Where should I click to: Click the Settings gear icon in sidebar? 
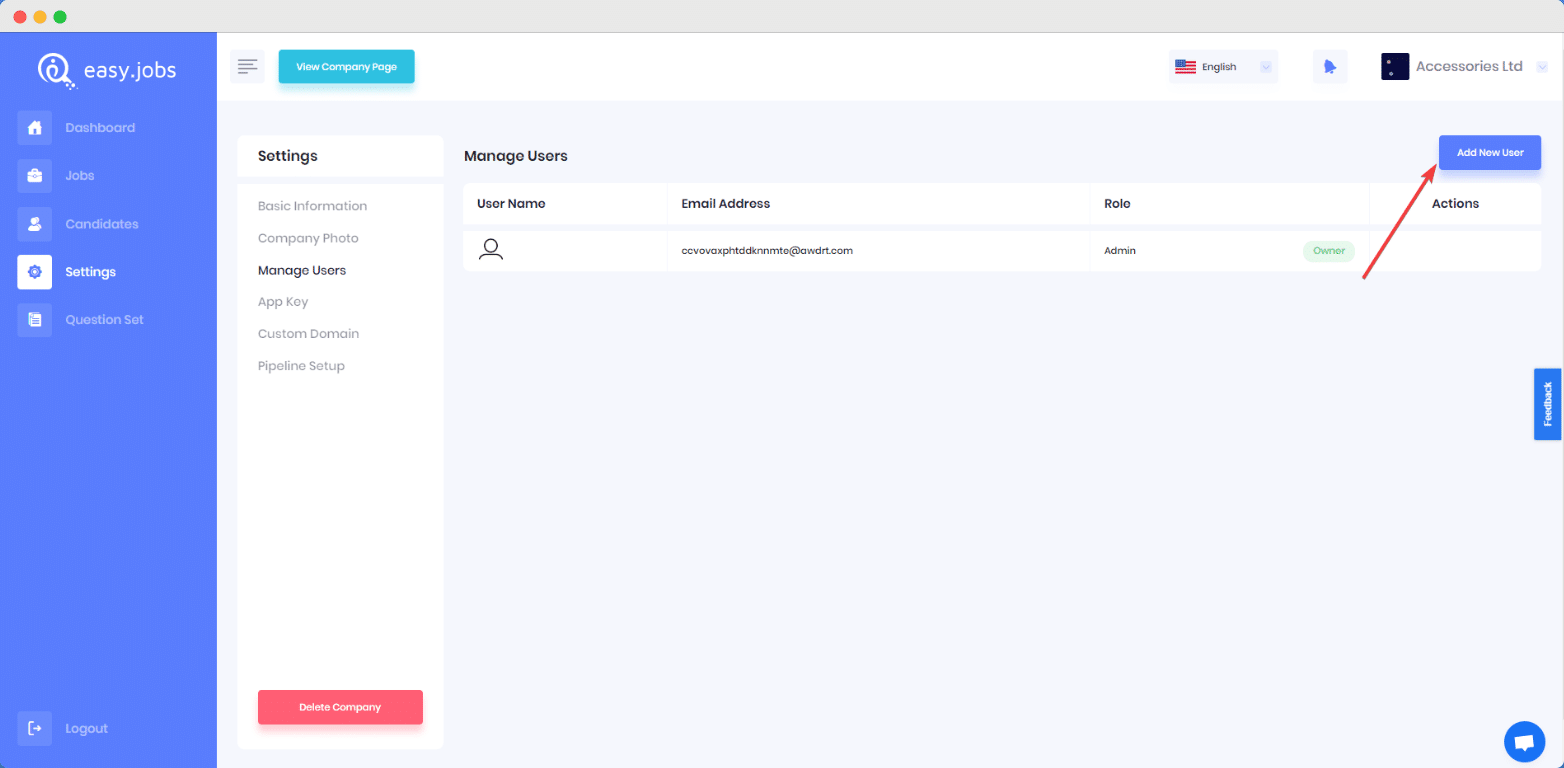tap(35, 272)
